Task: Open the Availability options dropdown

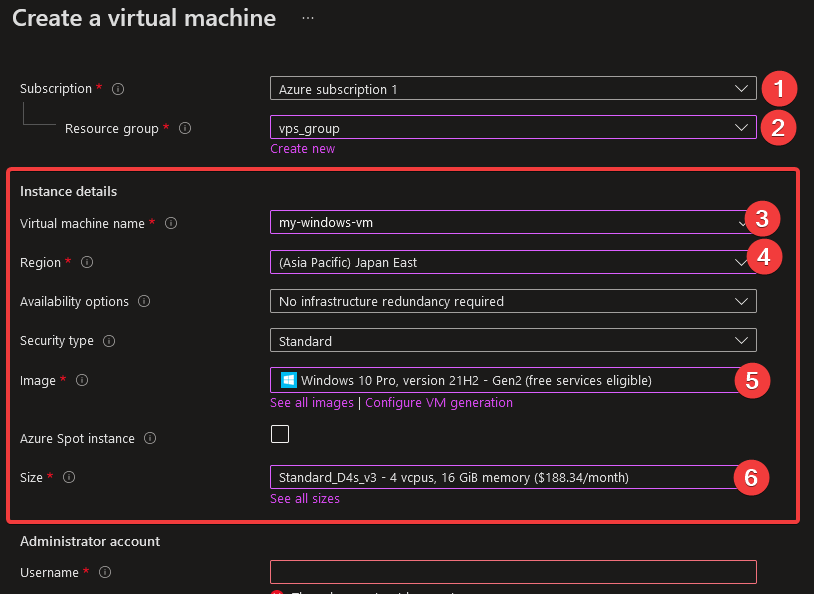Action: tap(513, 301)
